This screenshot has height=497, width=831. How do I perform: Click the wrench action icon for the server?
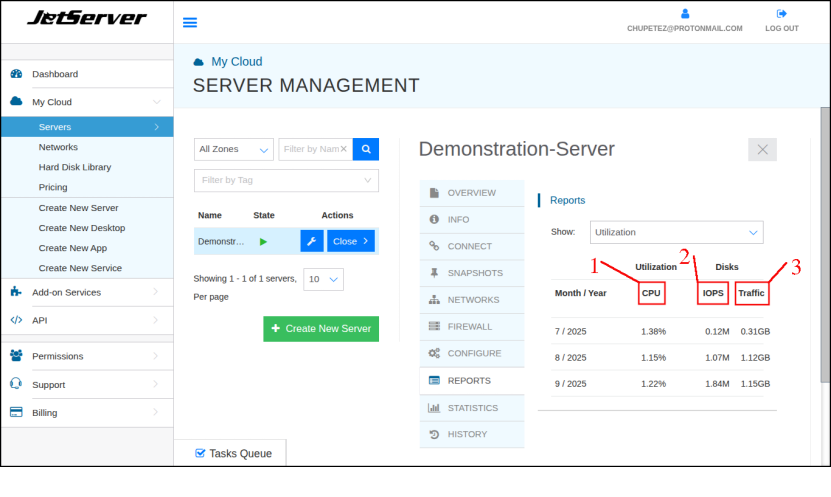(311, 241)
